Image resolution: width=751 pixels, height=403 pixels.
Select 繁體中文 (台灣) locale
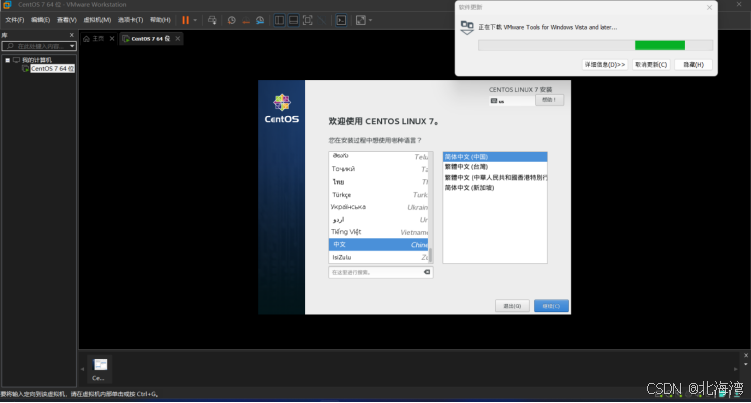coord(495,167)
